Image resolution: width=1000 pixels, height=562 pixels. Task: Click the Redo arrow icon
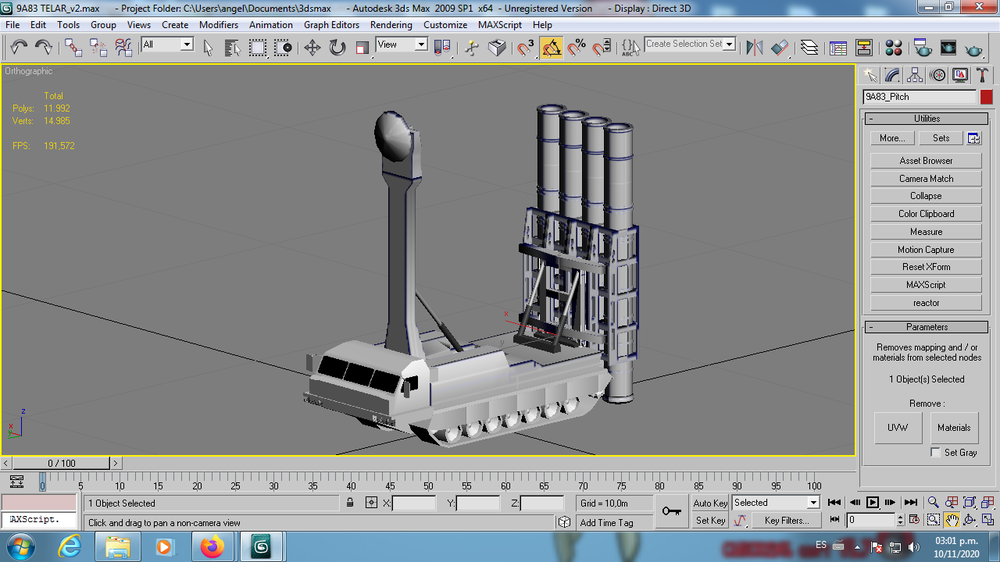(43, 47)
